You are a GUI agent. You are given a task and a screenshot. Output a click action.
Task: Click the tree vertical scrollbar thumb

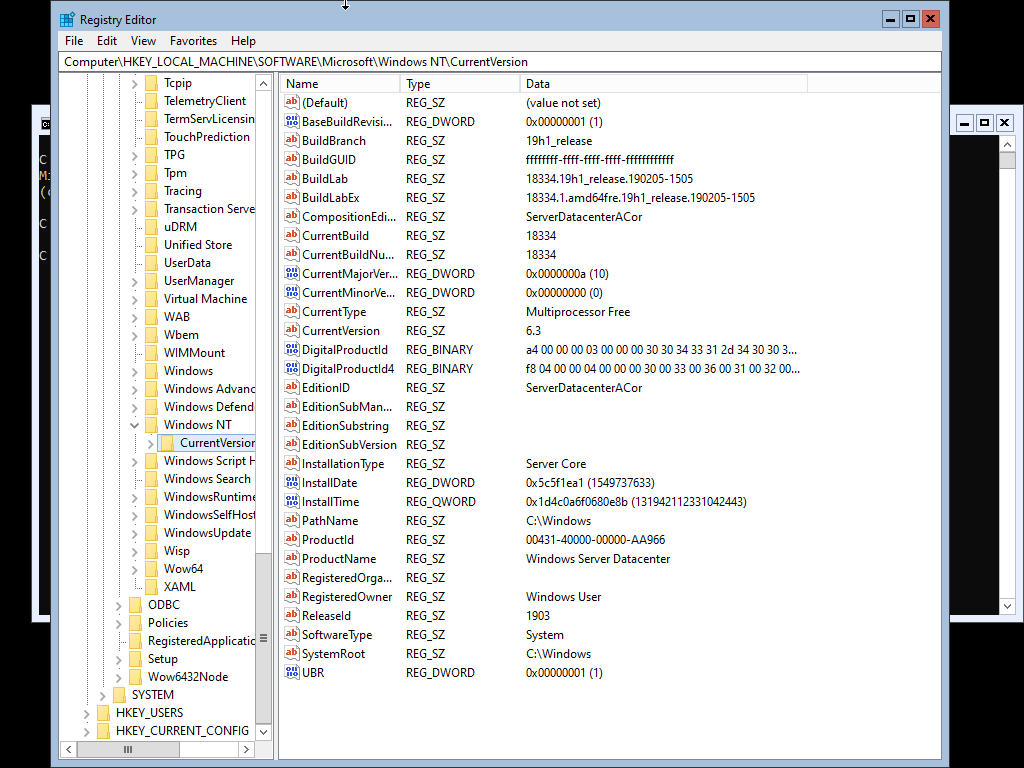point(263,638)
